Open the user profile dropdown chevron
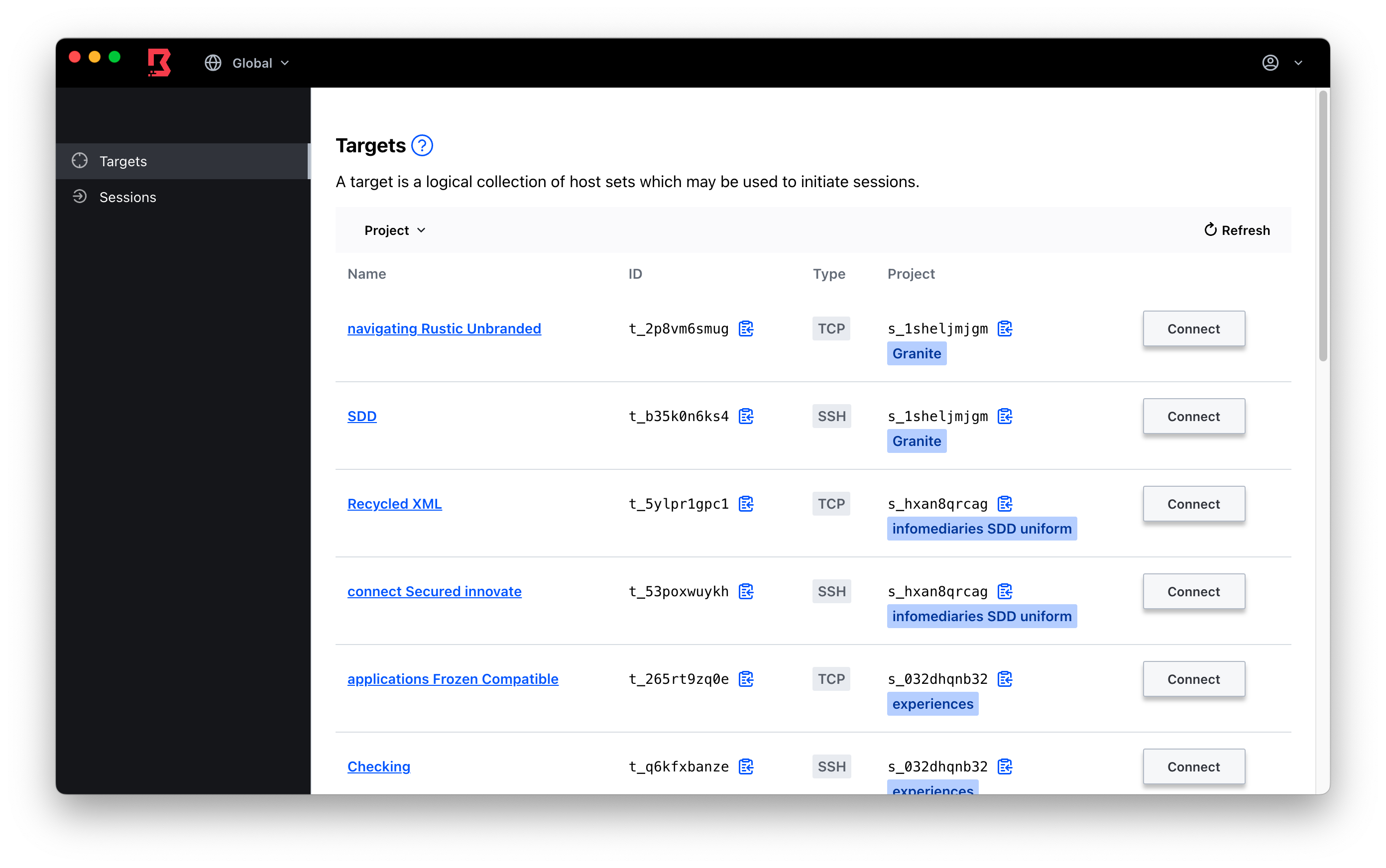The width and height of the screenshot is (1386, 868). [1299, 63]
